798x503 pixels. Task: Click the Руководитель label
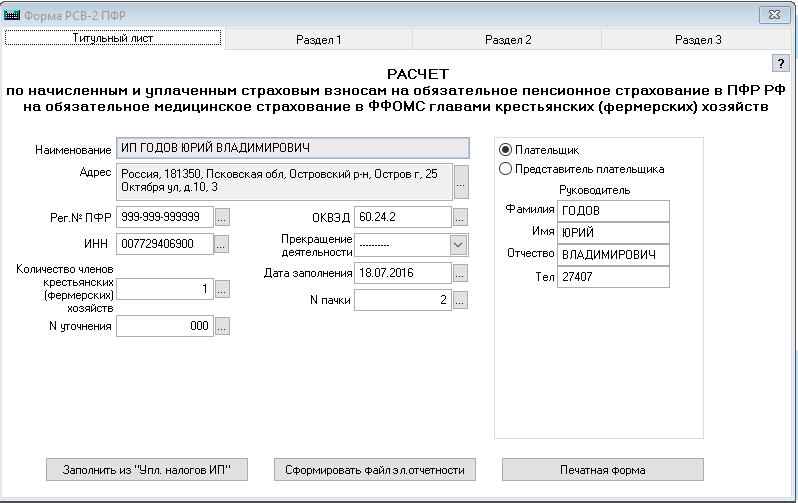[x=594, y=190]
